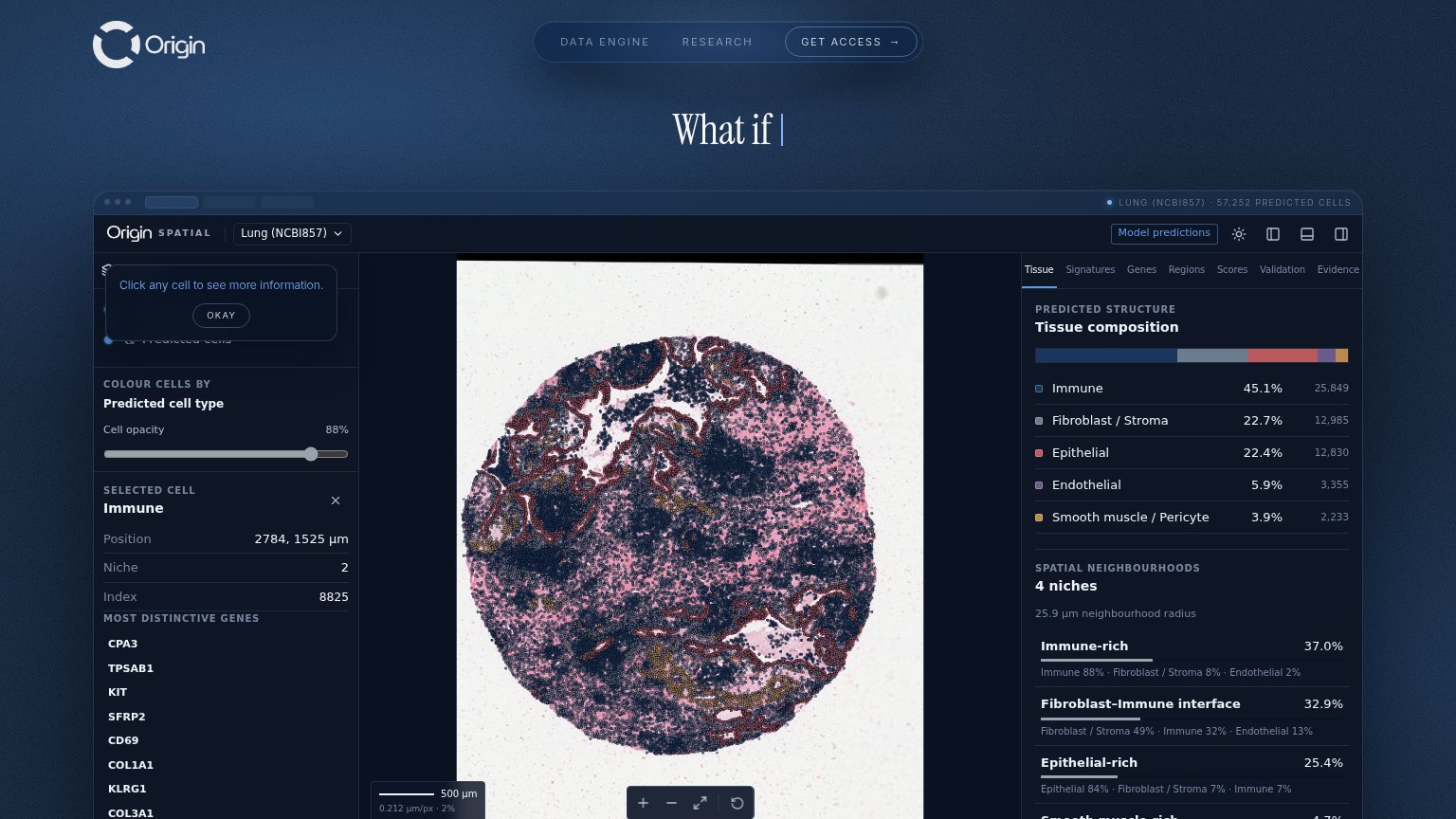Click the Model predictions button
The image size is (1456, 819).
pos(1164,233)
